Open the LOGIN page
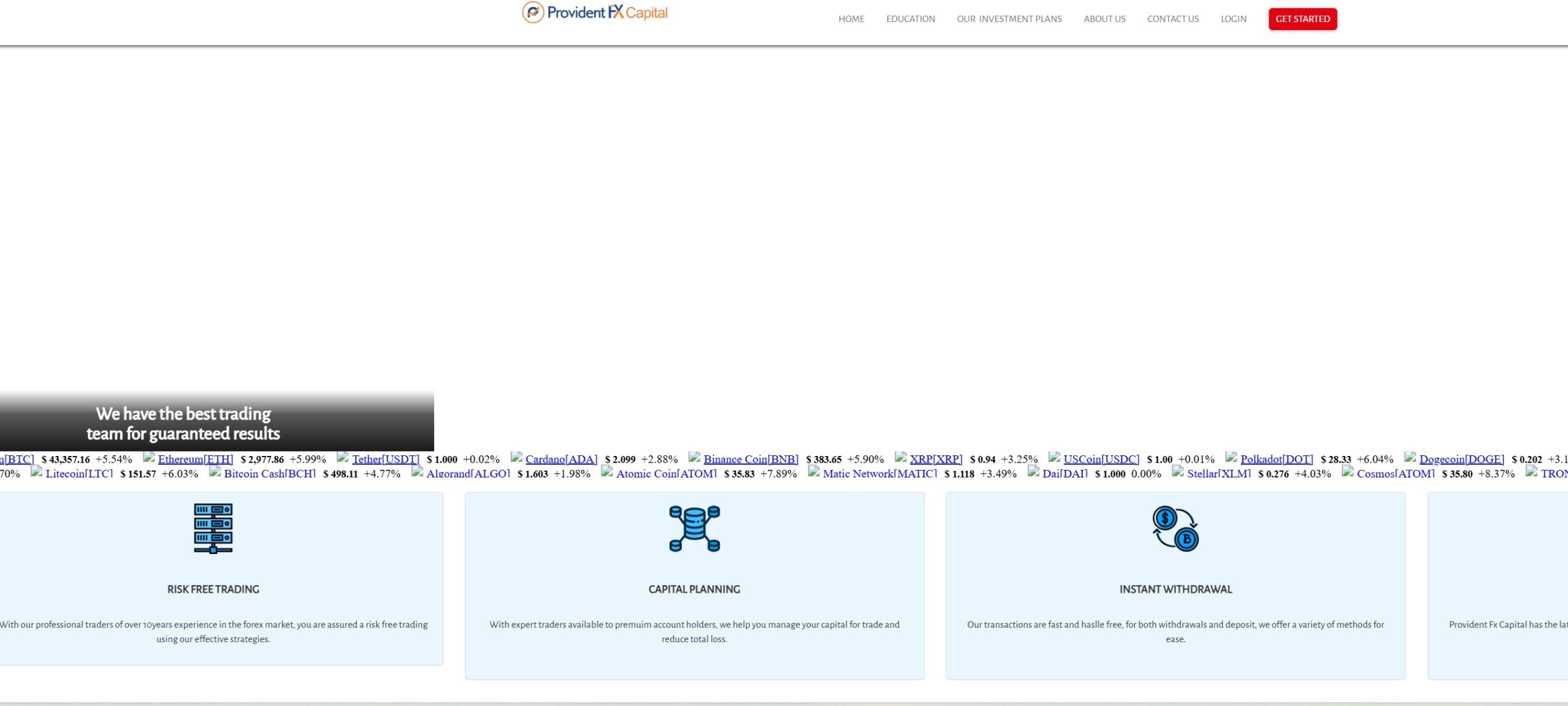1568x706 pixels. click(1234, 18)
